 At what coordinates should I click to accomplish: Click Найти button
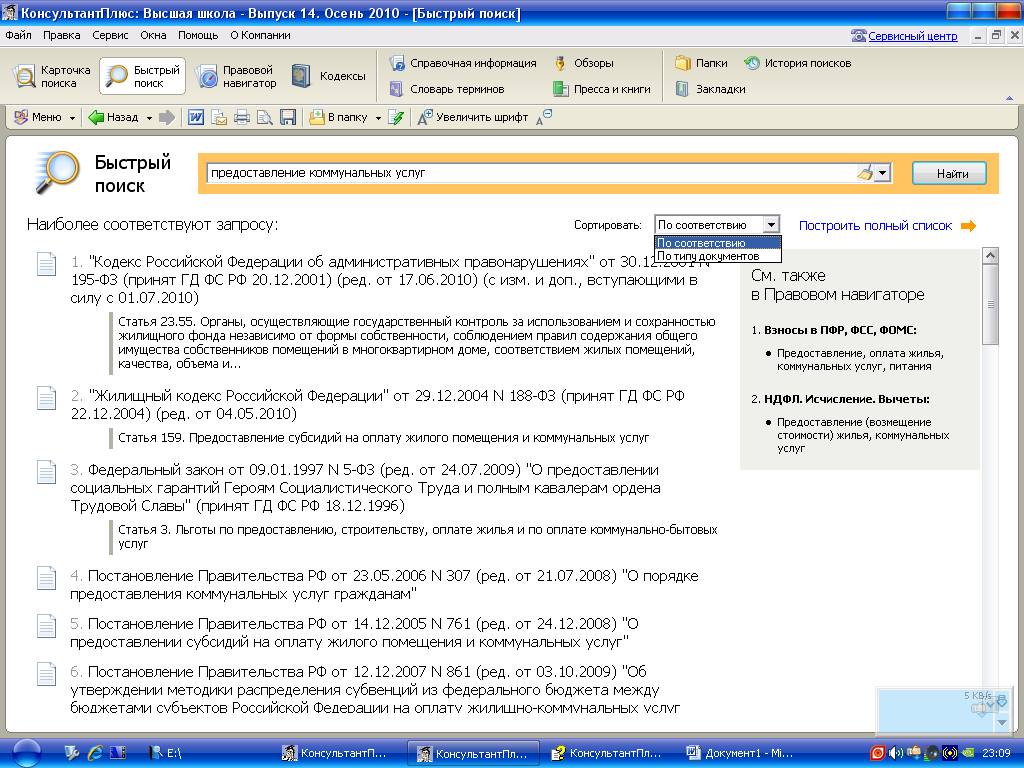tap(950, 174)
